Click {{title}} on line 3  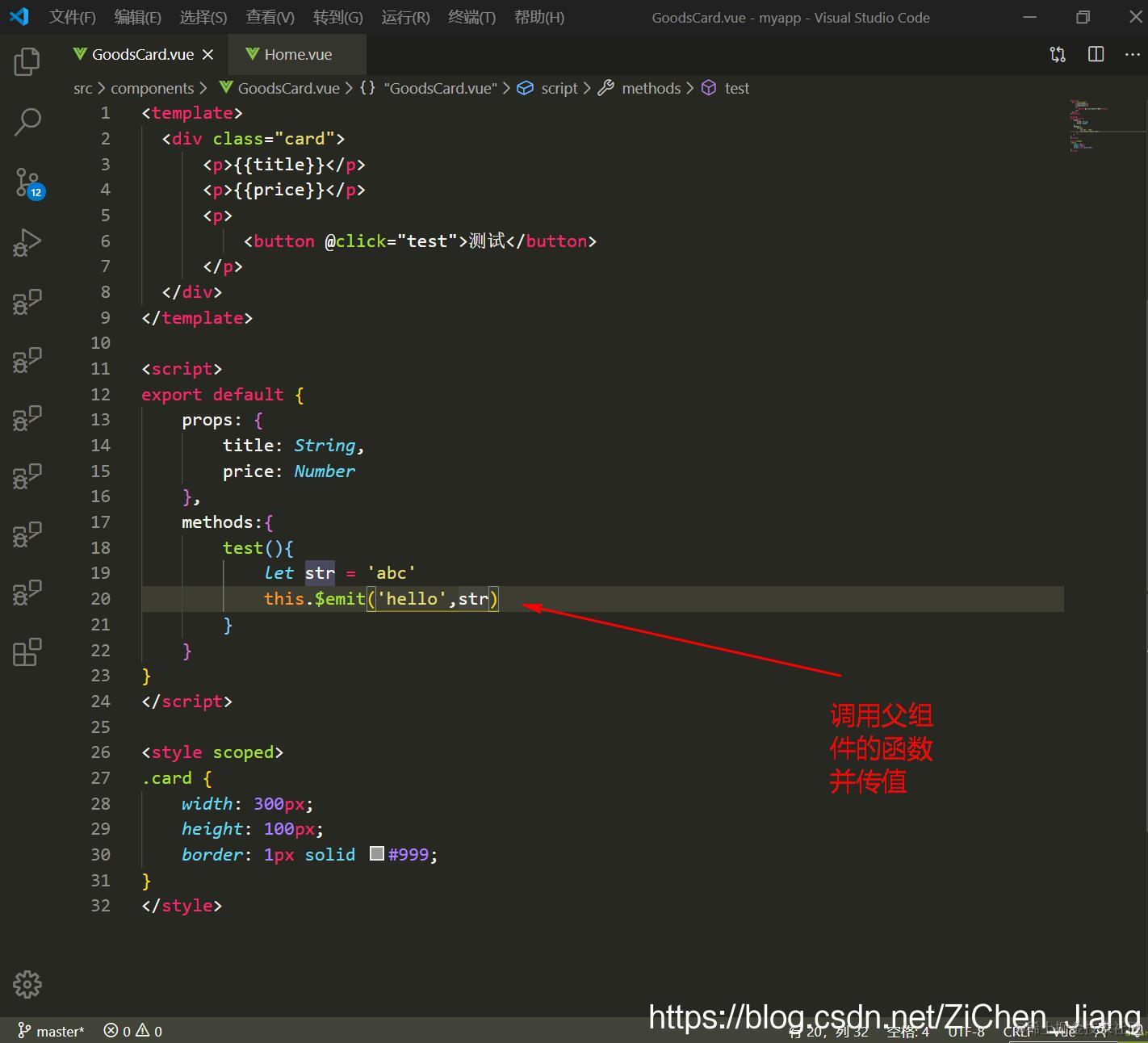279,165
